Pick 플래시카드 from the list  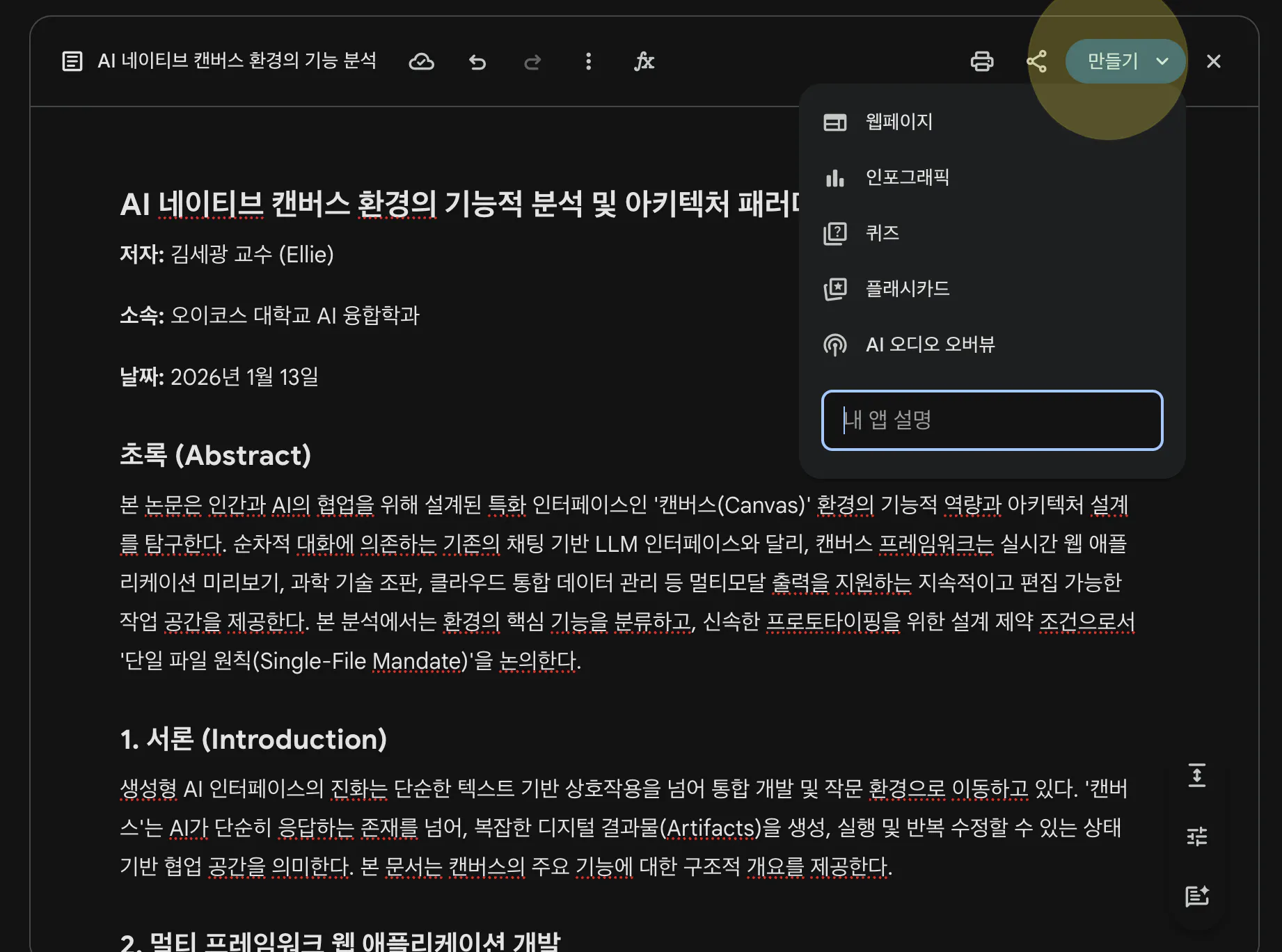(907, 289)
